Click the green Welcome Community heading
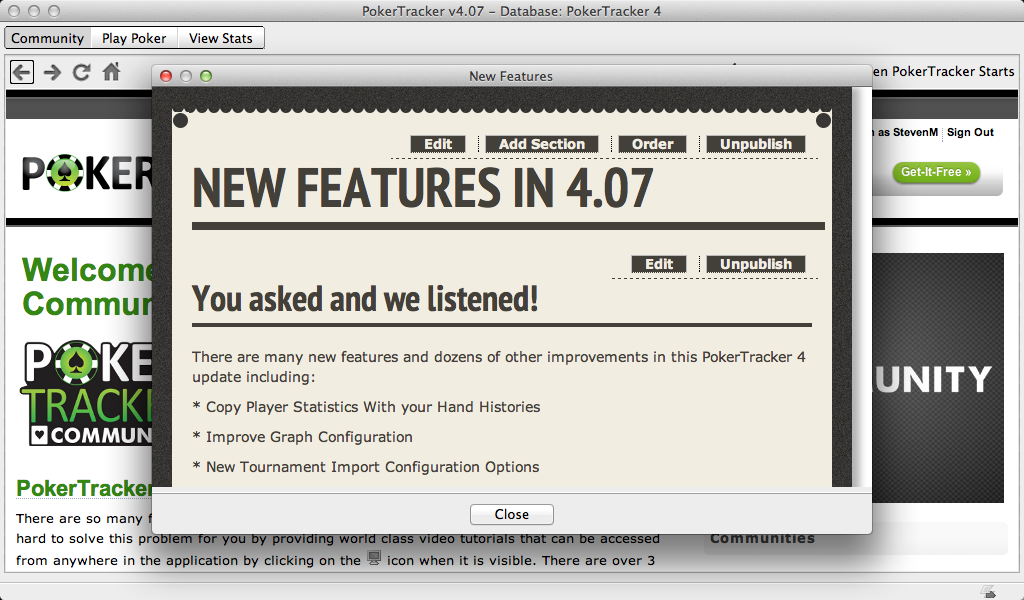 (x=87, y=287)
